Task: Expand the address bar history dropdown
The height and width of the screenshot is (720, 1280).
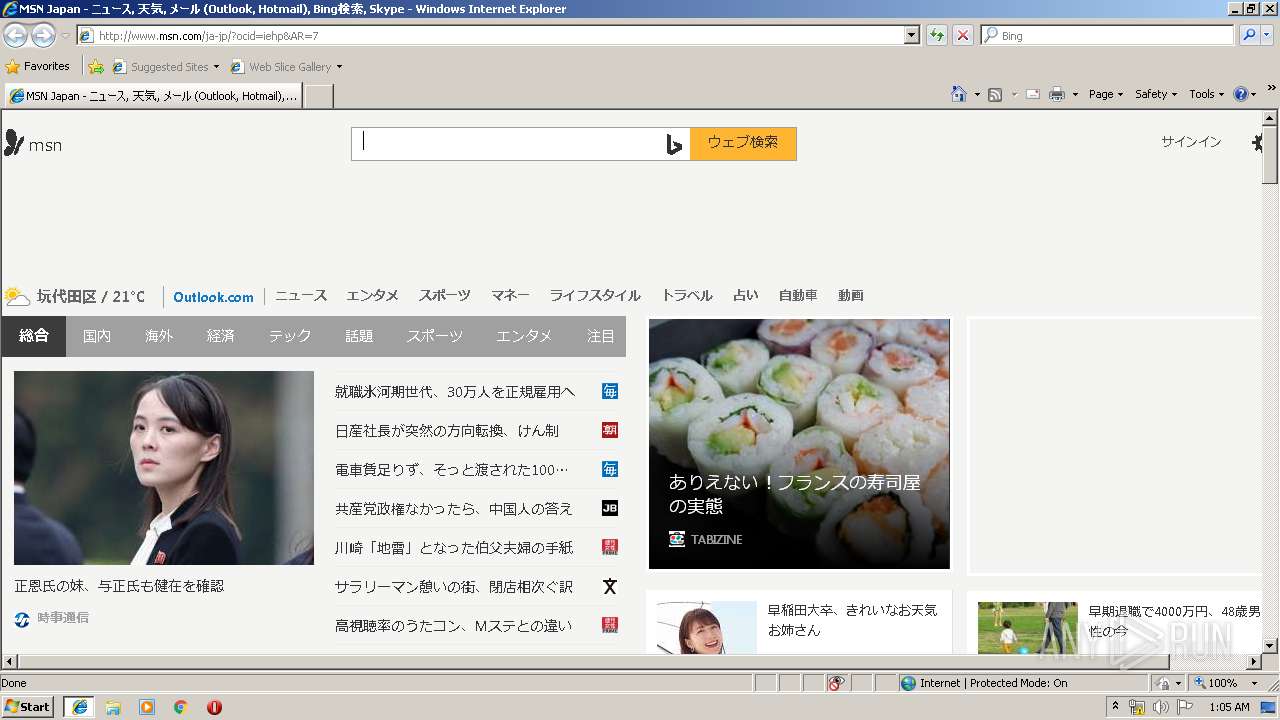Action: pos(911,35)
